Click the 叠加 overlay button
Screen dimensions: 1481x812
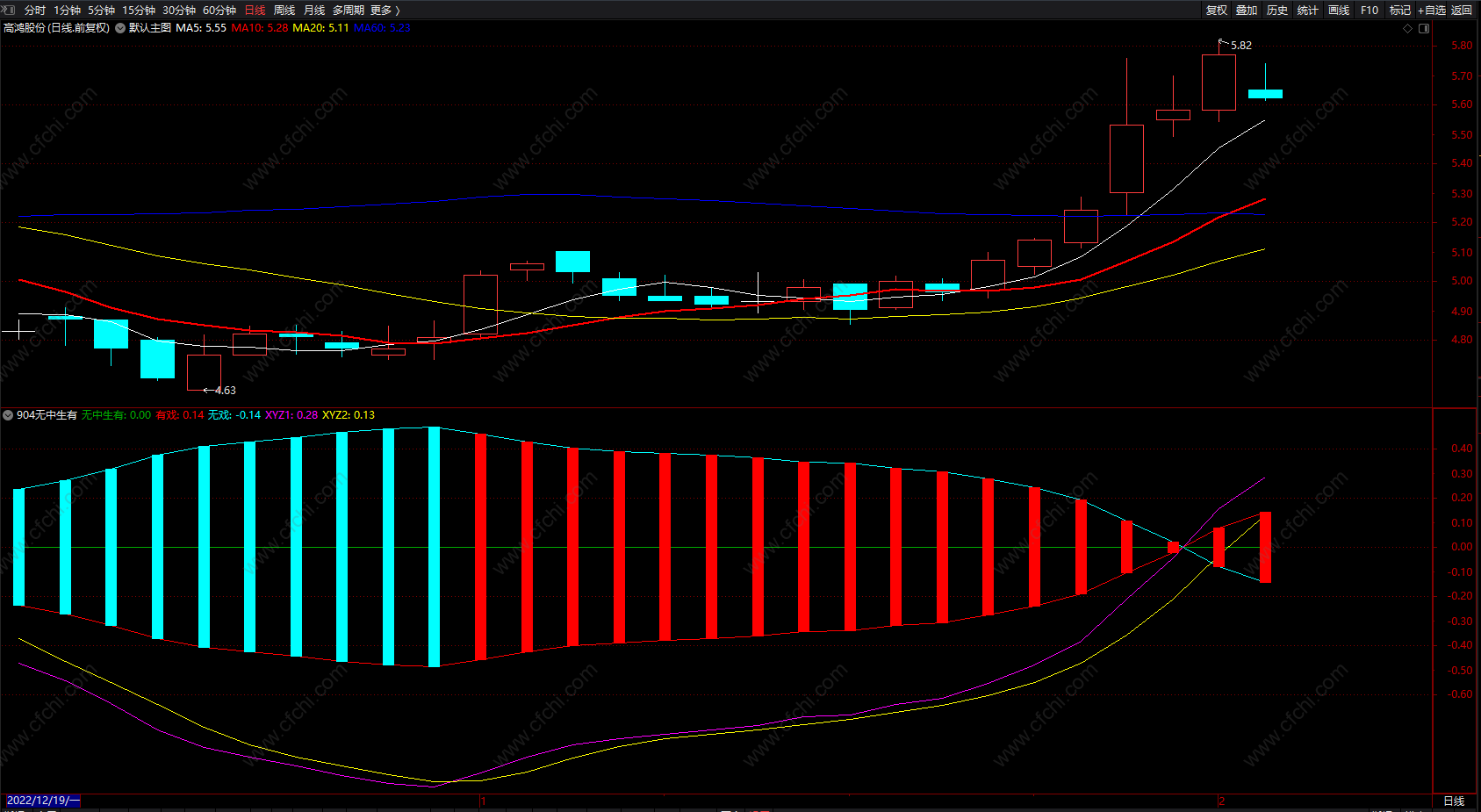point(1247,11)
